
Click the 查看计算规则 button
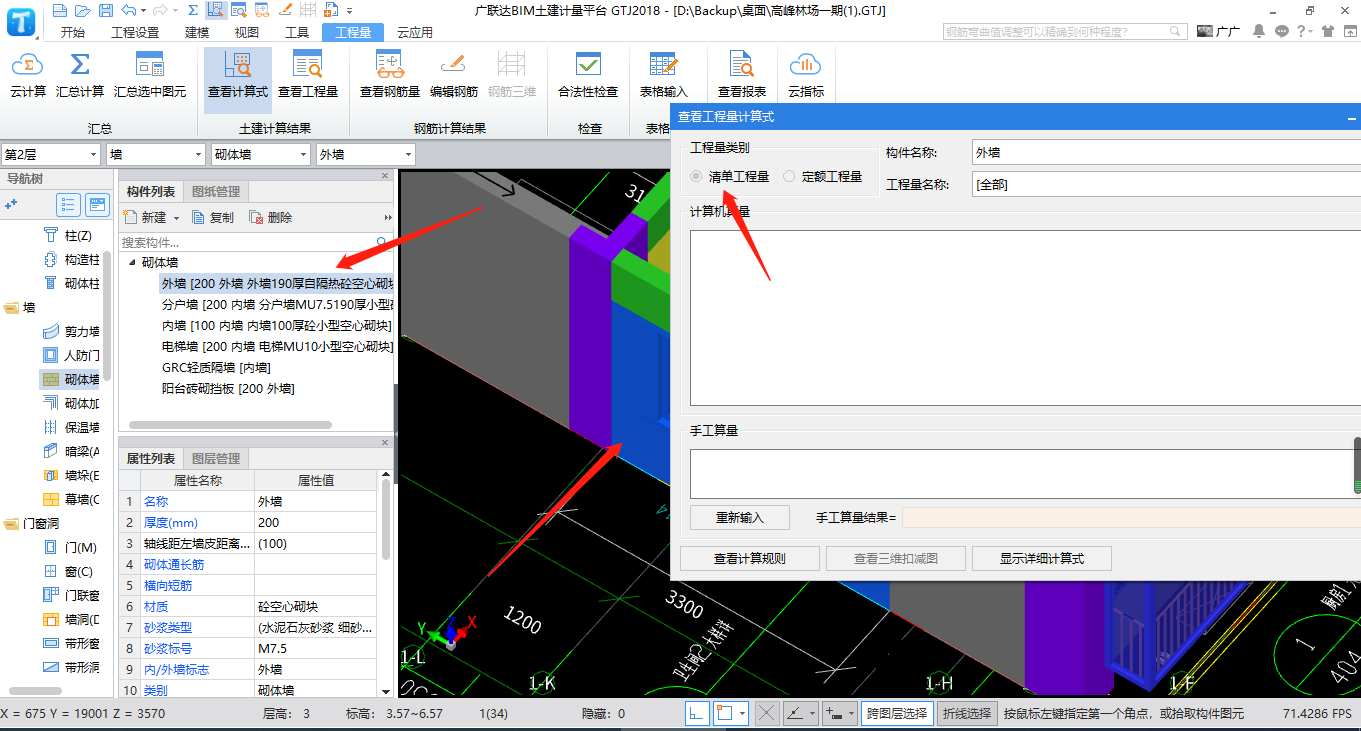click(750, 559)
